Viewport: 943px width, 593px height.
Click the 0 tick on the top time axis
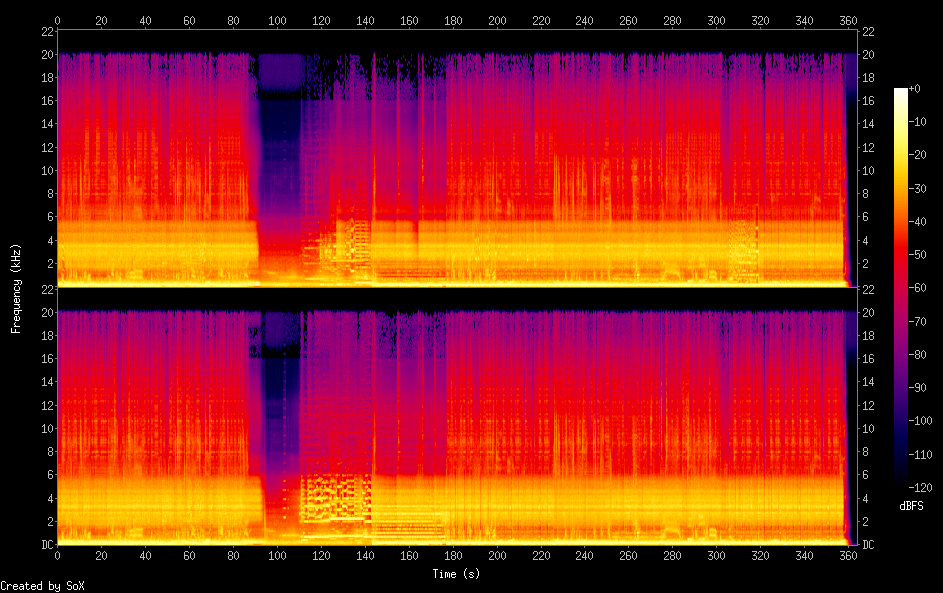coord(57,20)
